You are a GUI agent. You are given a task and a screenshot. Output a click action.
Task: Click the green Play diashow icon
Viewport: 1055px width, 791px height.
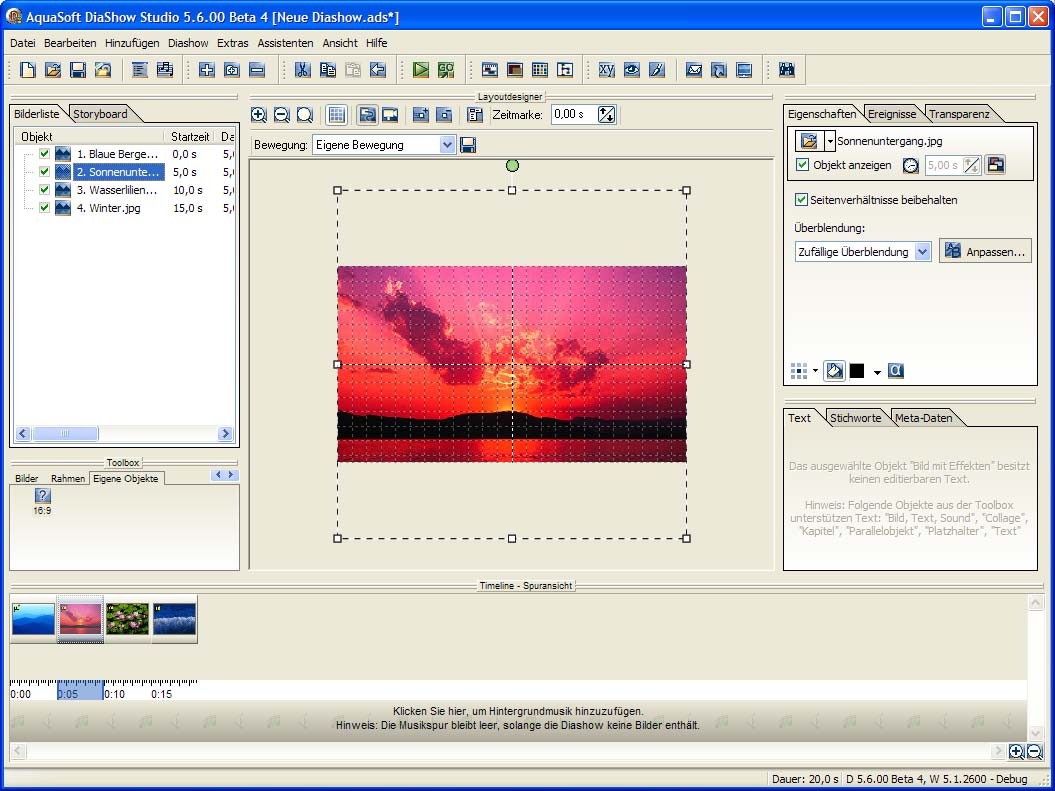[x=421, y=70]
